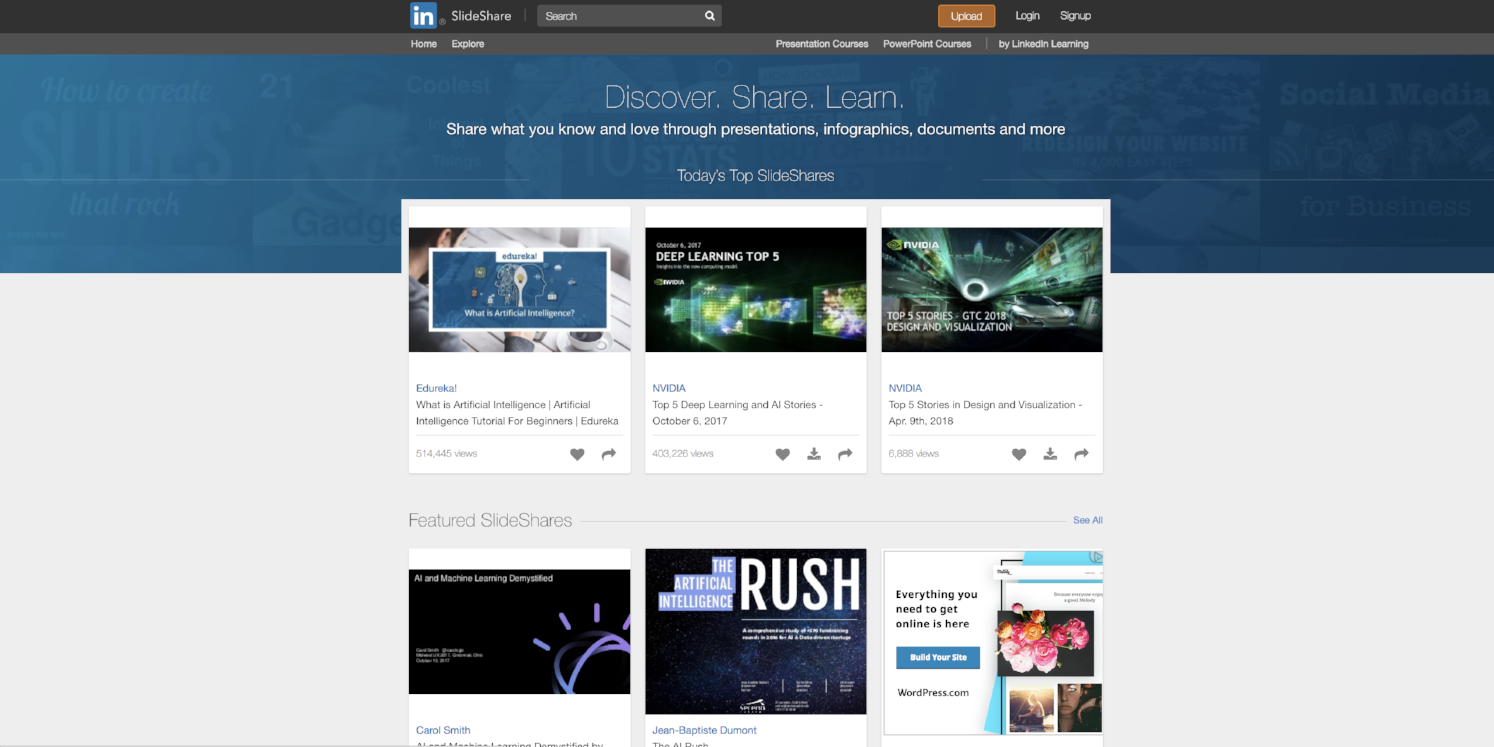1494x747 pixels.
Task: Like the Design and Visualization slideshare
Action: pos(1019,454)
